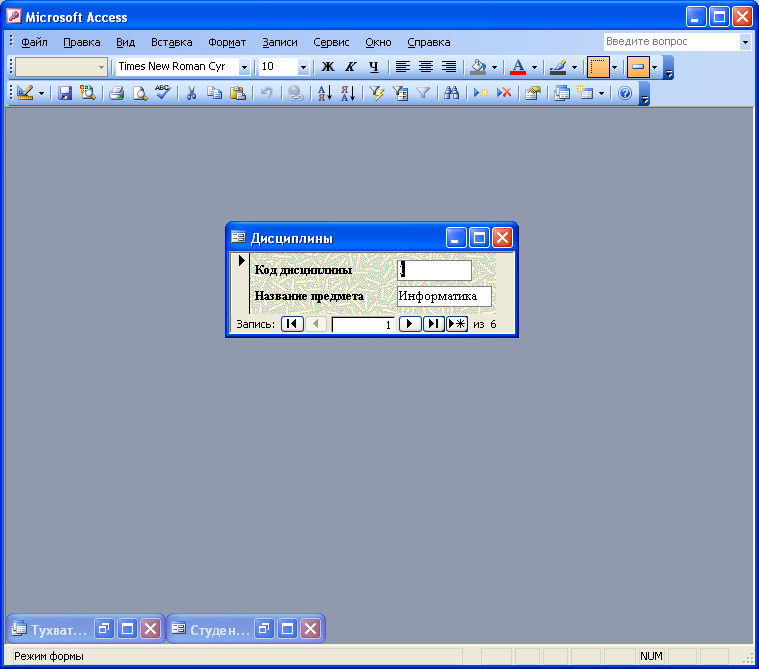Click the line/border color pen button
The height and width of the screenshot is (669, 759).
tap(558, 66)
